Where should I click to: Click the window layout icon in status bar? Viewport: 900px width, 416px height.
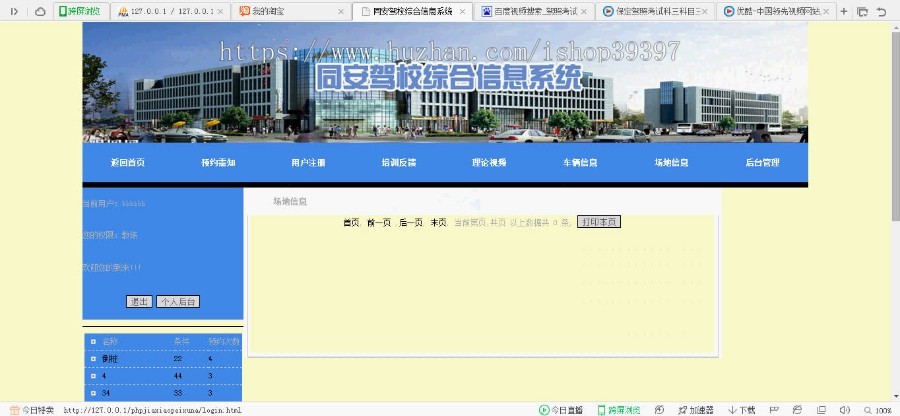pos(821,410)
